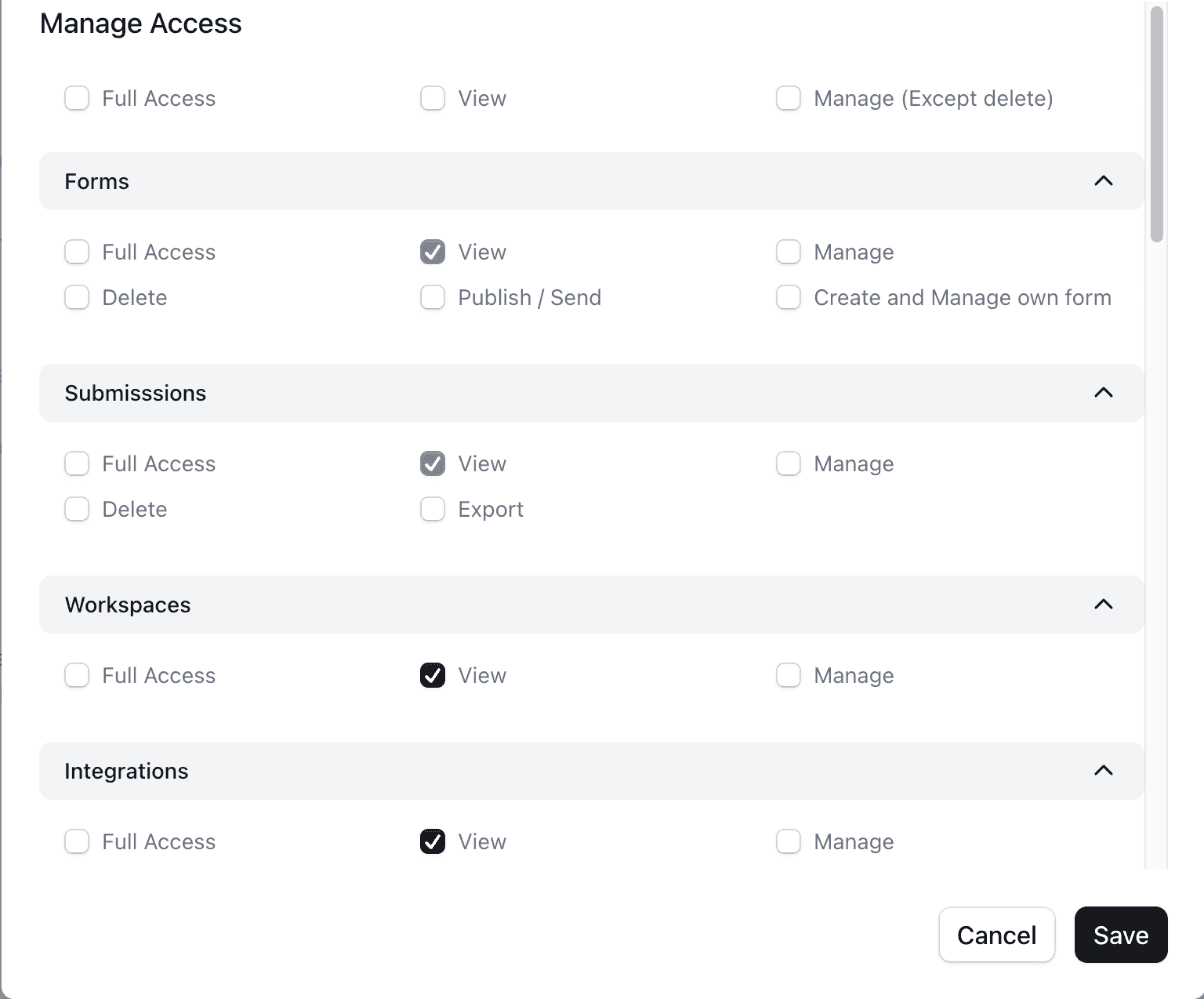Enable Full Access under Workspaces

pyautogui.click(x=77, y=676)
